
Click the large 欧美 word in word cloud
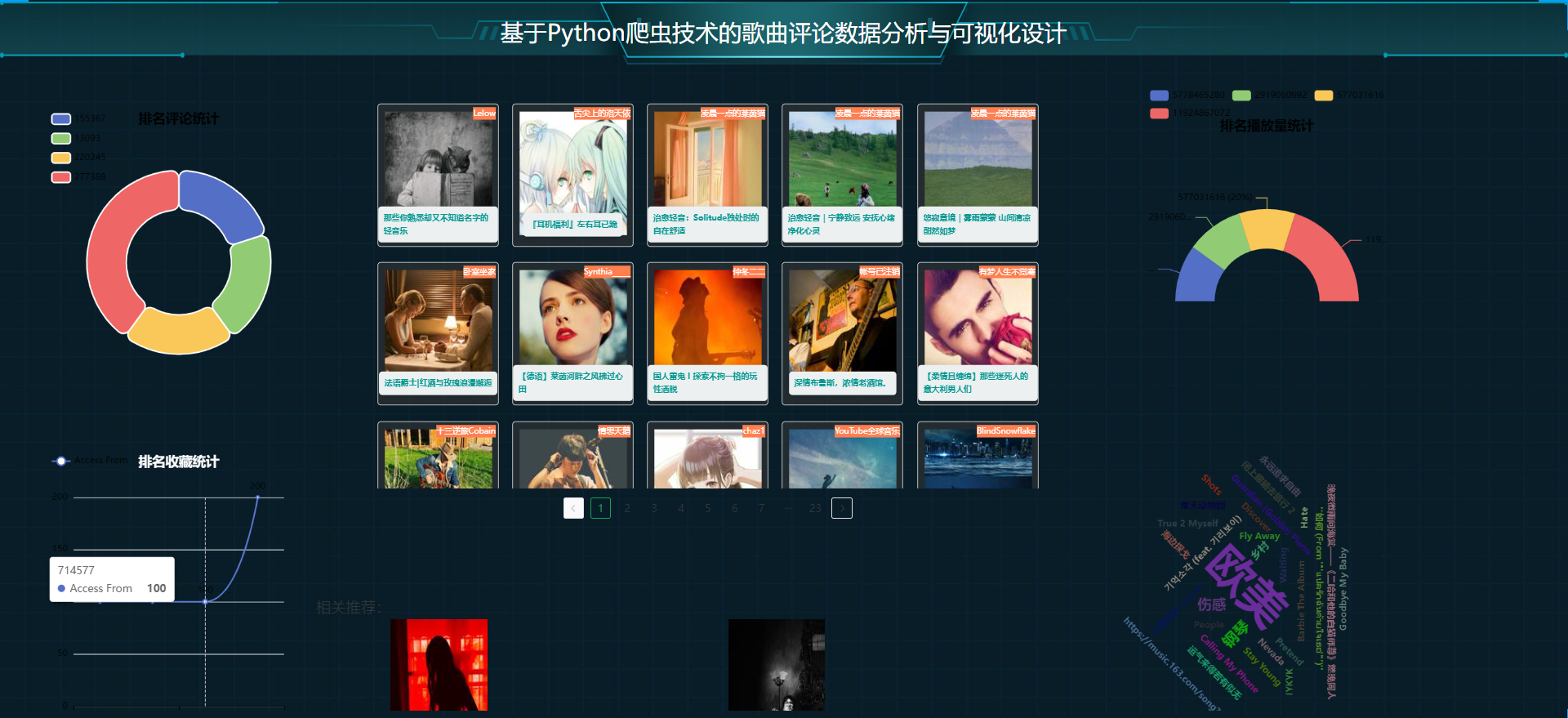(x=1245, y=584)
